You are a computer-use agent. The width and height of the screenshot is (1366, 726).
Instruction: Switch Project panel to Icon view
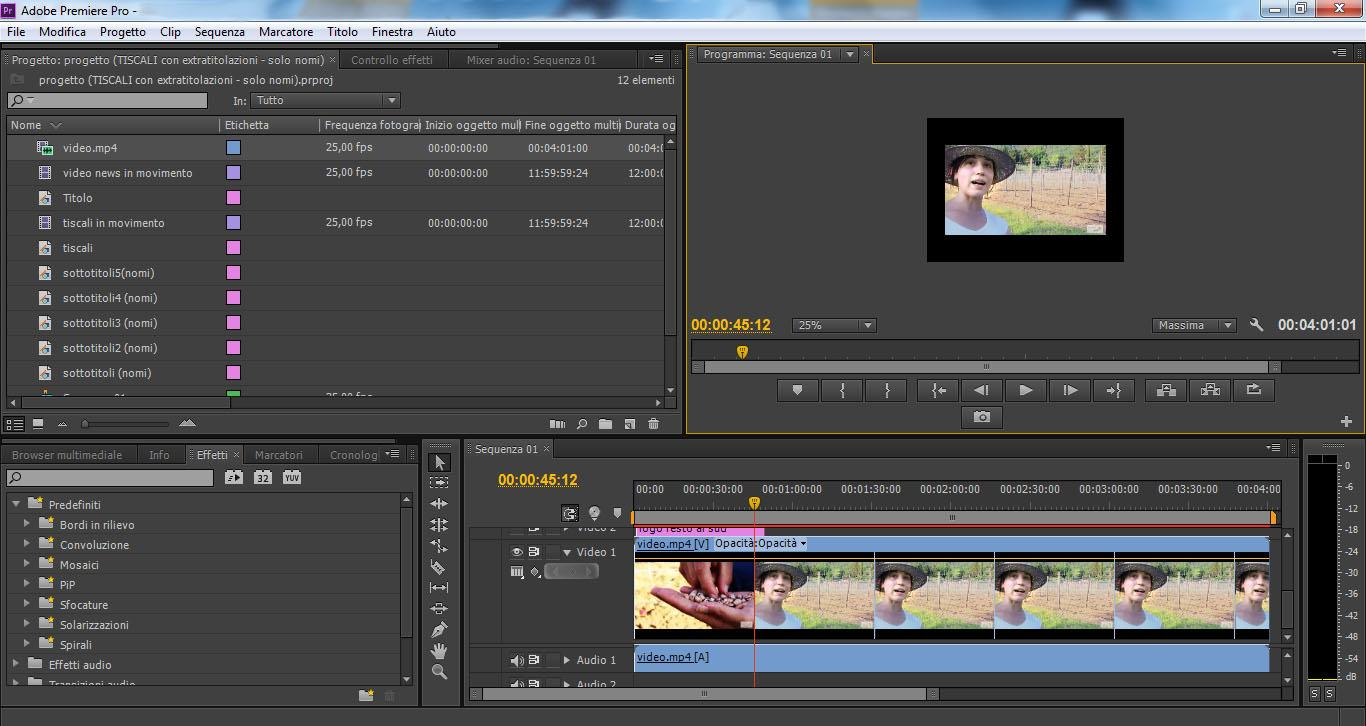pos(38,424)
